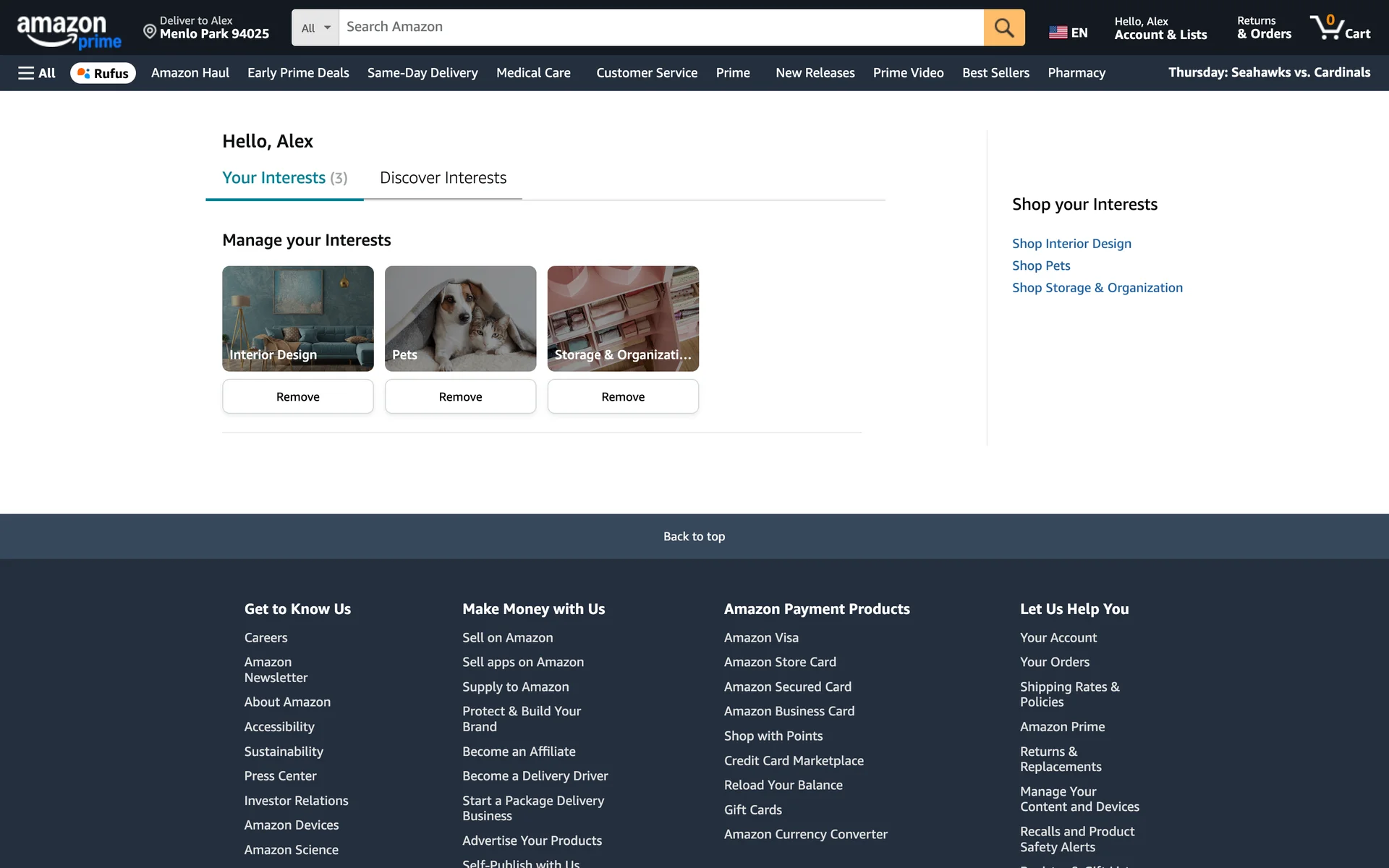Expand the All search category dropdown
Image resolution: width=1389 pixels, height=868 pixels.
315,27
